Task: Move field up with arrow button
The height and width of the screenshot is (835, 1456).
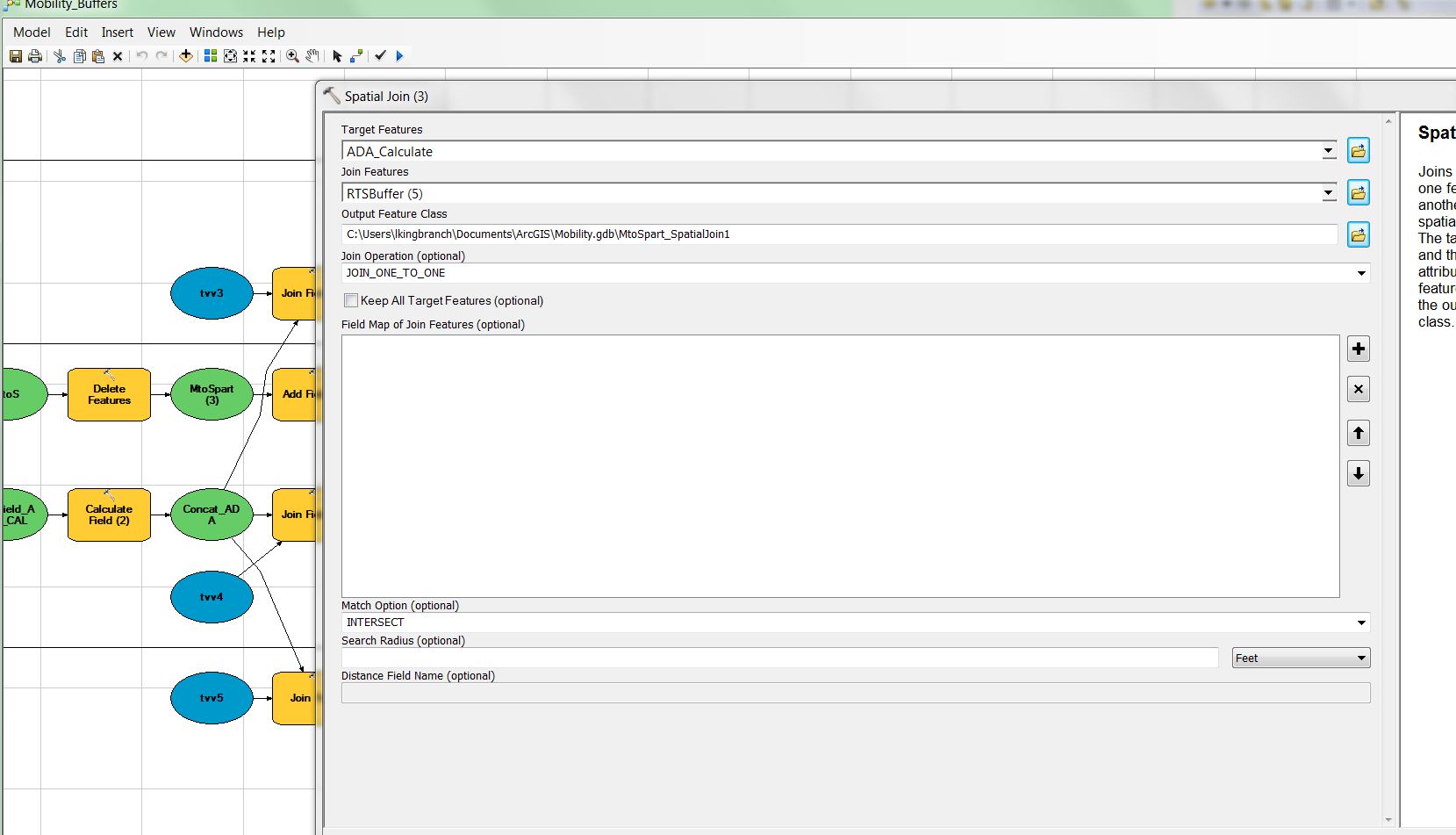Action: (x=1359, y=433)
